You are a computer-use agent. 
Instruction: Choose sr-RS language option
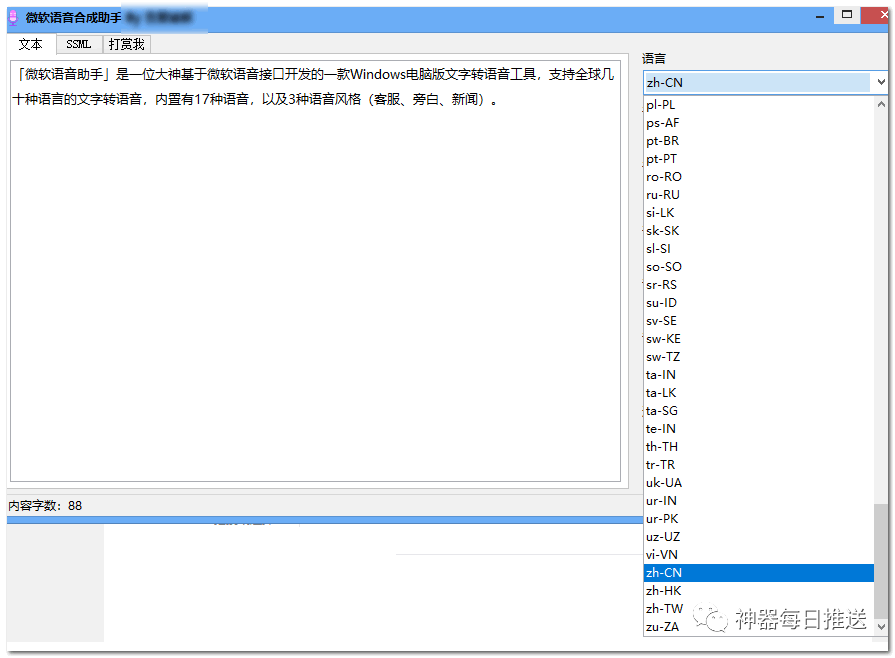(x=759, y=284)
